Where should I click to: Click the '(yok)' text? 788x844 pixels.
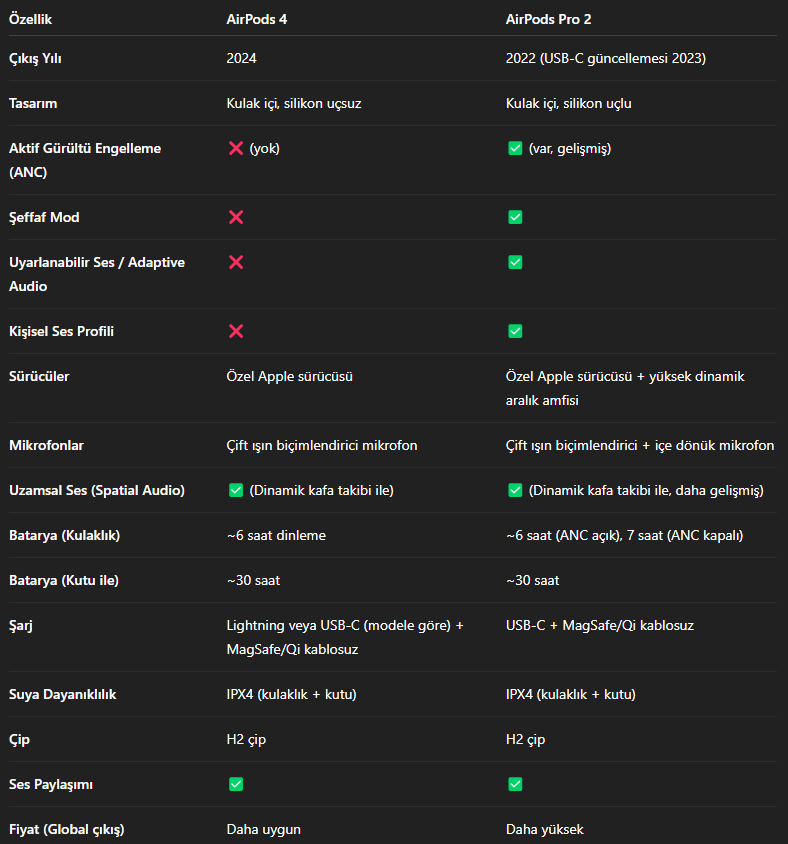coord(264,149)
